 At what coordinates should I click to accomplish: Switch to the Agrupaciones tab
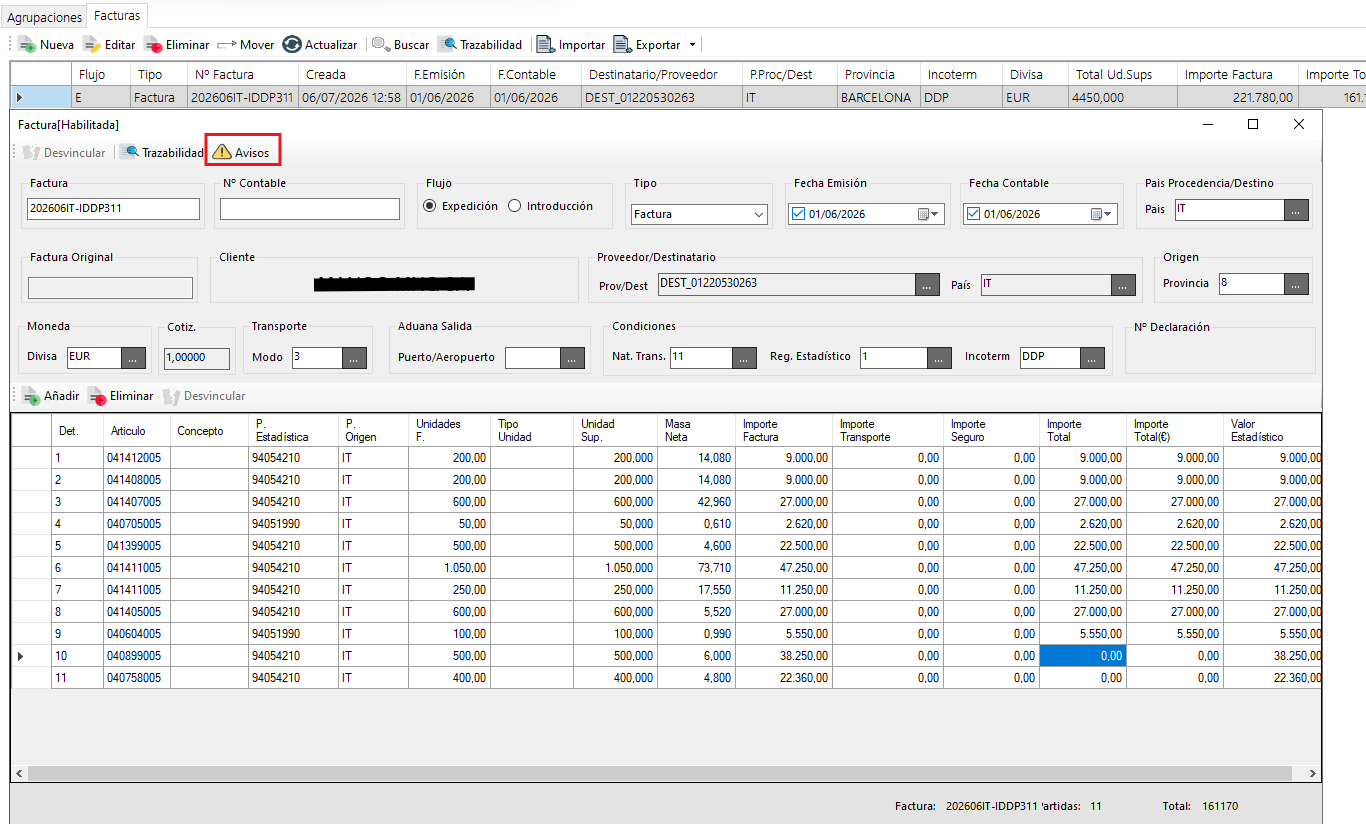[44, 17]
